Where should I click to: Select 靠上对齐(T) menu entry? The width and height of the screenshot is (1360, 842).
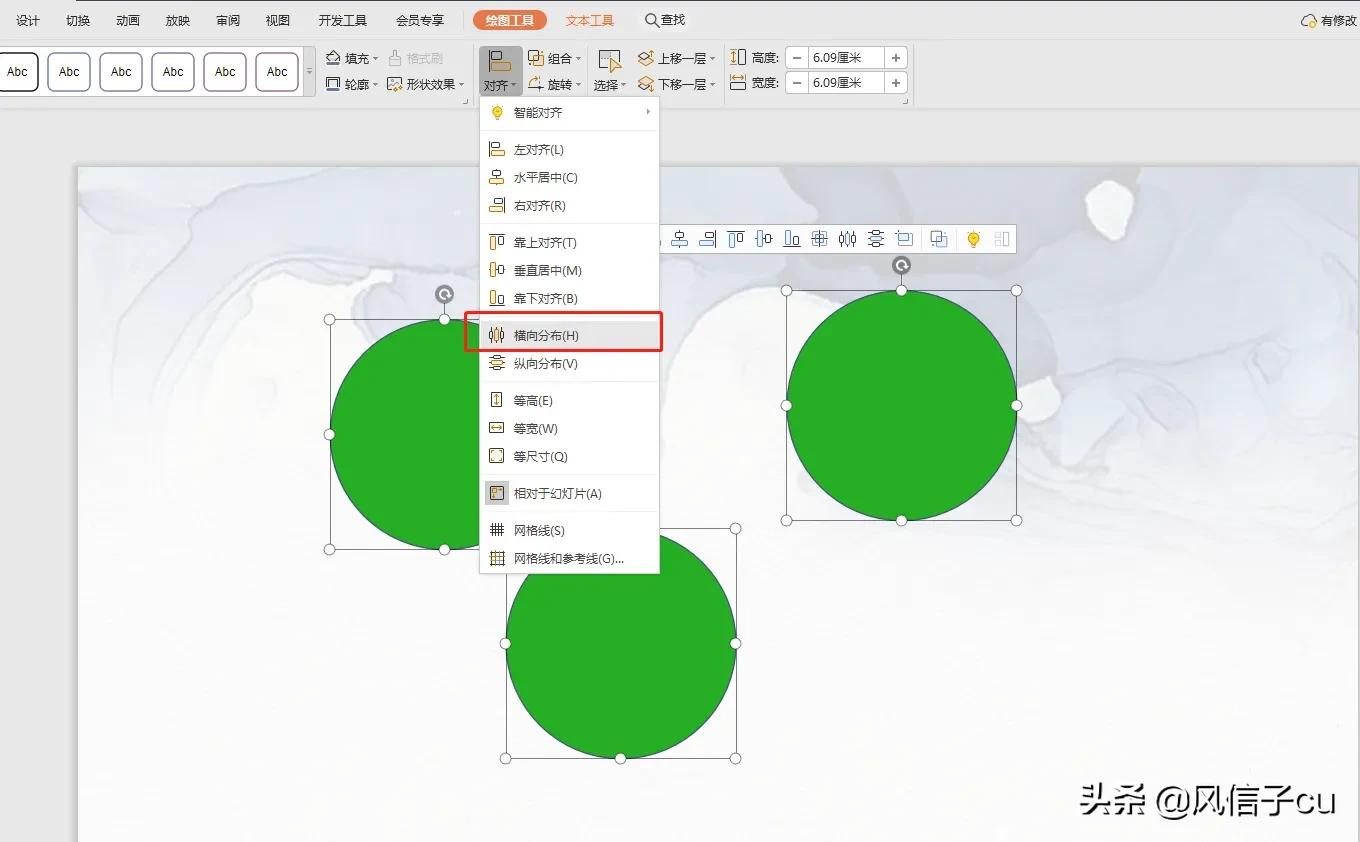(569, 243)
